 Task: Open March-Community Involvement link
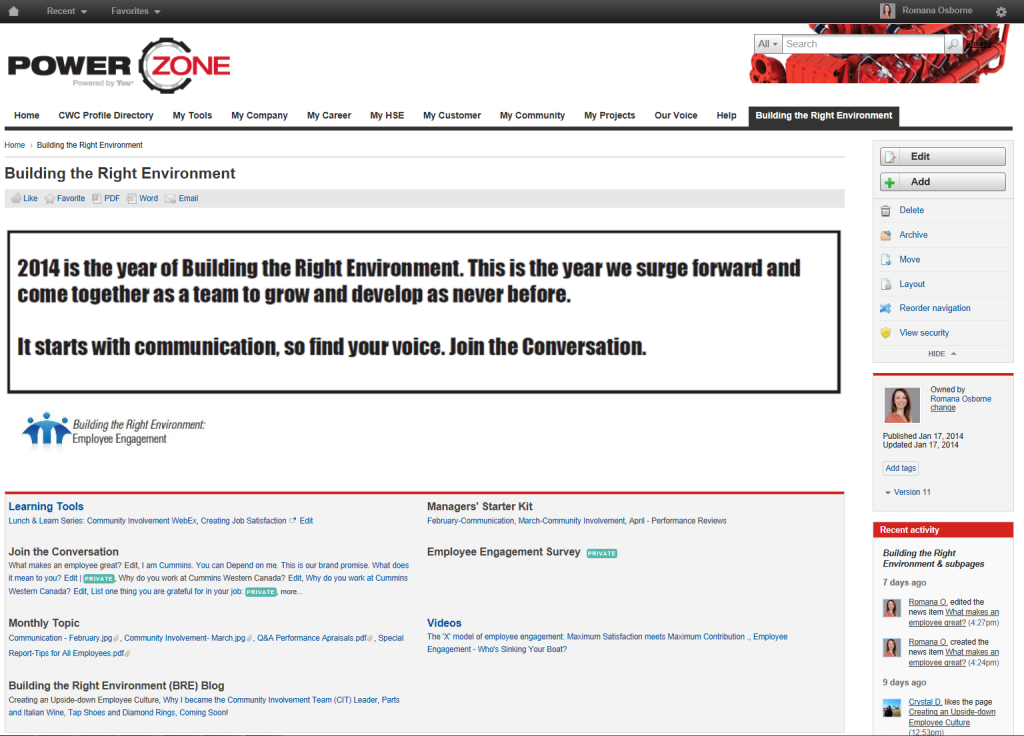pos(571,521)
